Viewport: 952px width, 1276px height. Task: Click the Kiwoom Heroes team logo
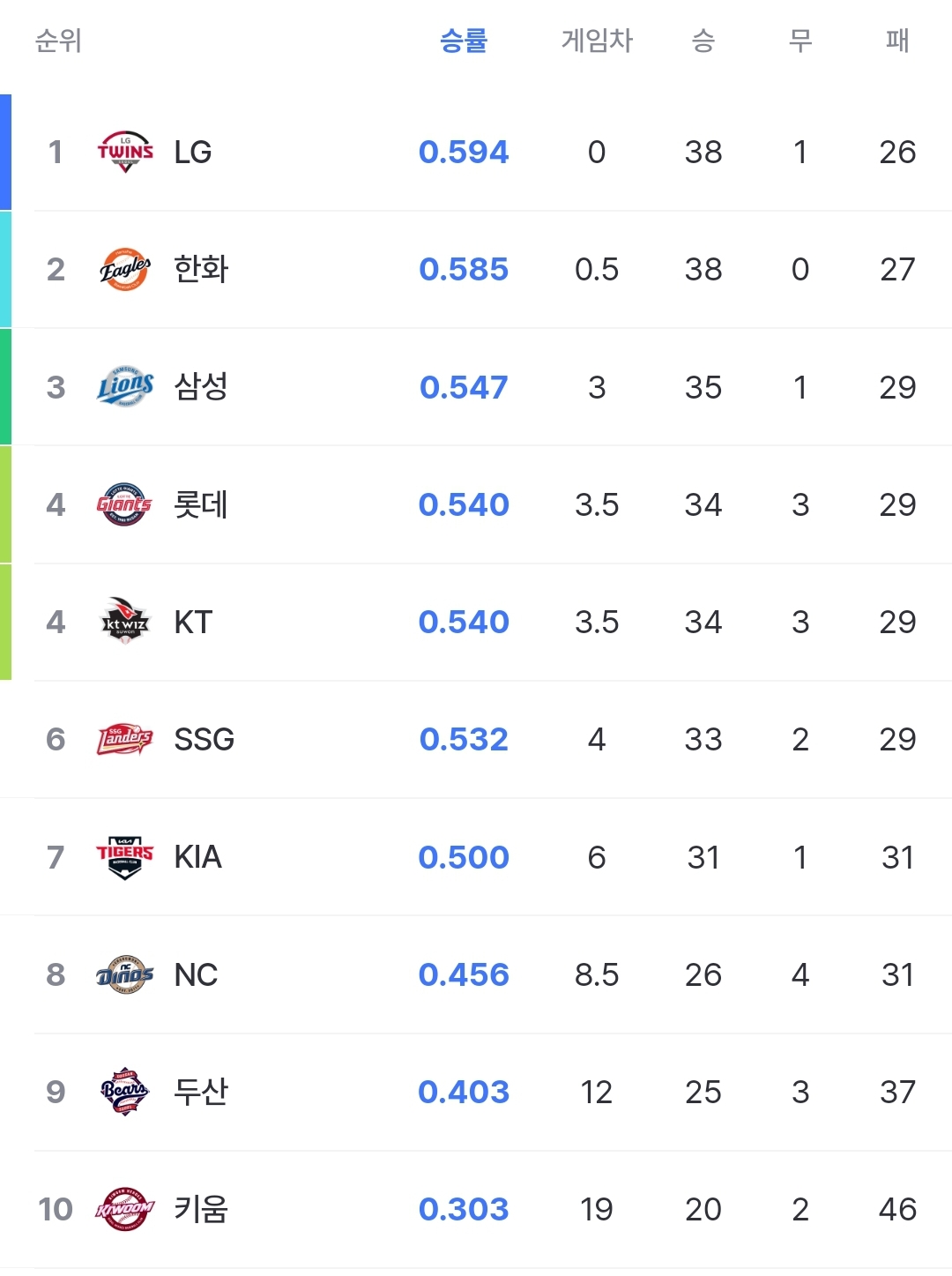coord(125,1209)
